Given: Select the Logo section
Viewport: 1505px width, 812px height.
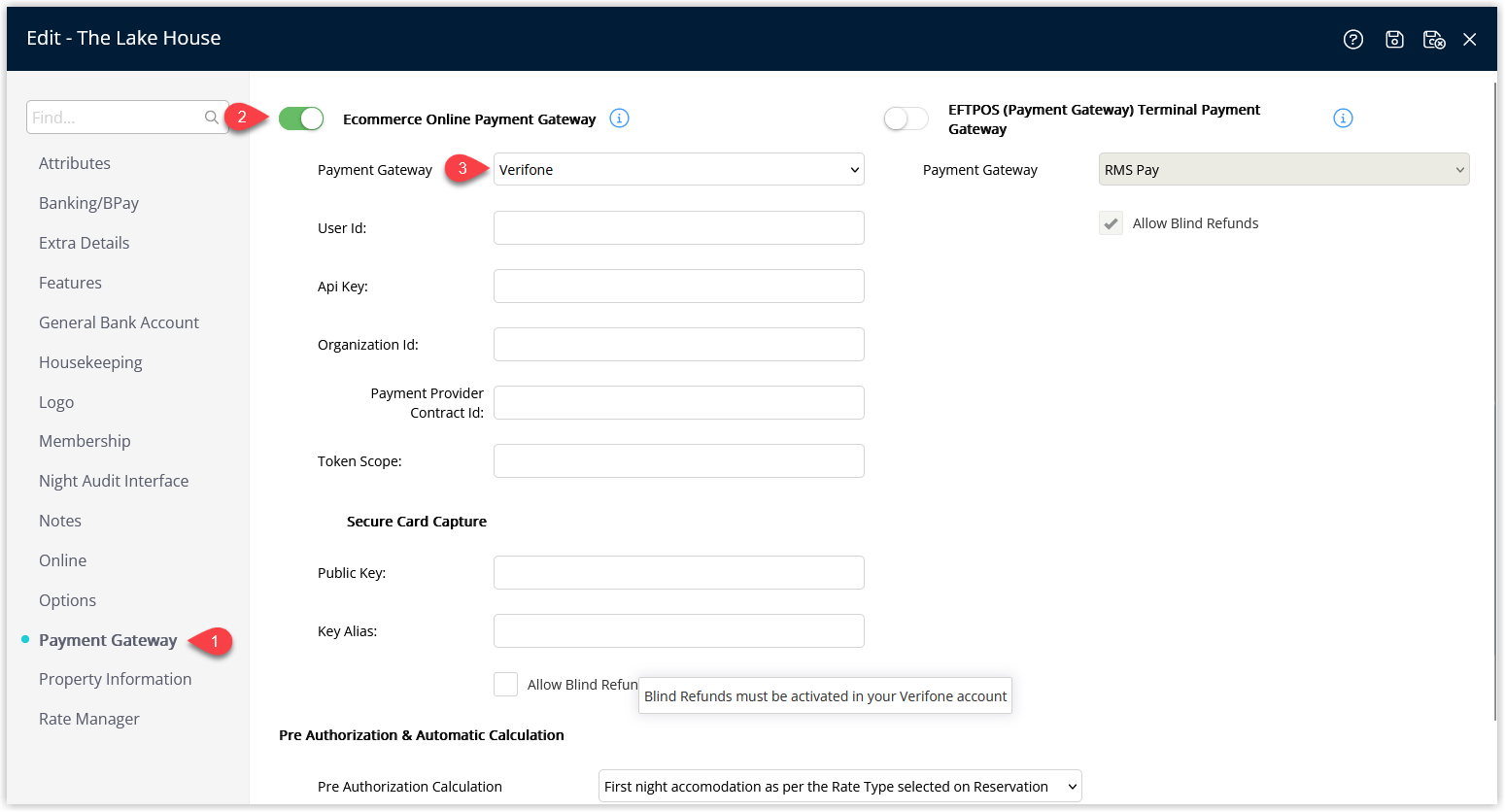Looking at the screenshot, I should 56,402.
